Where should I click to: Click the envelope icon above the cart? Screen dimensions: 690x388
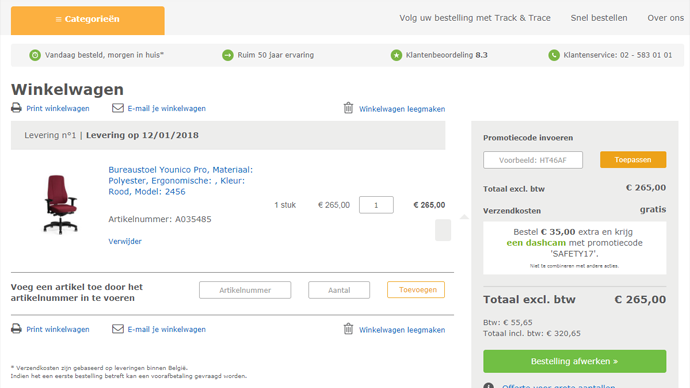pos(117,108)
